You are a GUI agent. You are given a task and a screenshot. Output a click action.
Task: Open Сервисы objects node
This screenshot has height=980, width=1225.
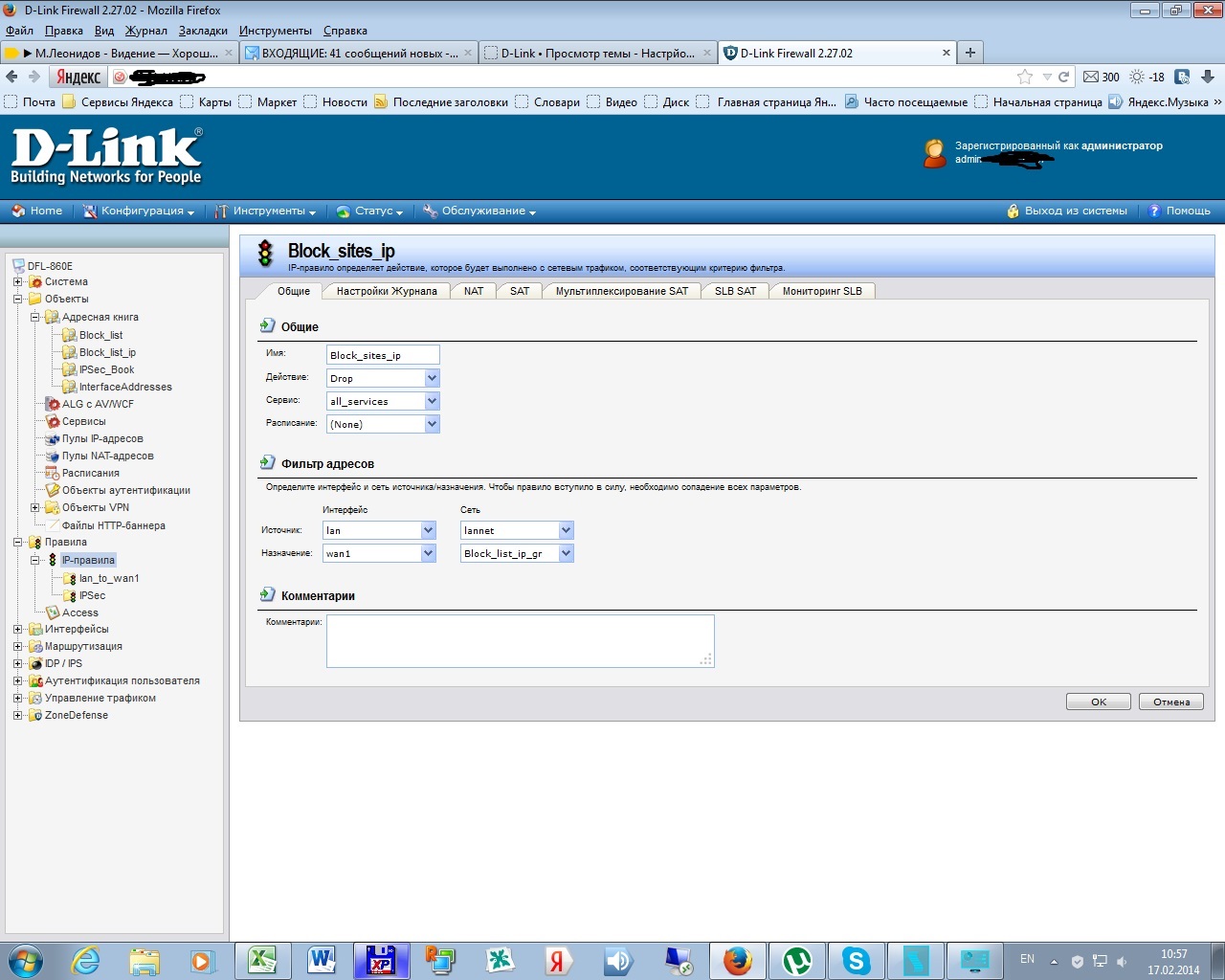tap(83, 421)
